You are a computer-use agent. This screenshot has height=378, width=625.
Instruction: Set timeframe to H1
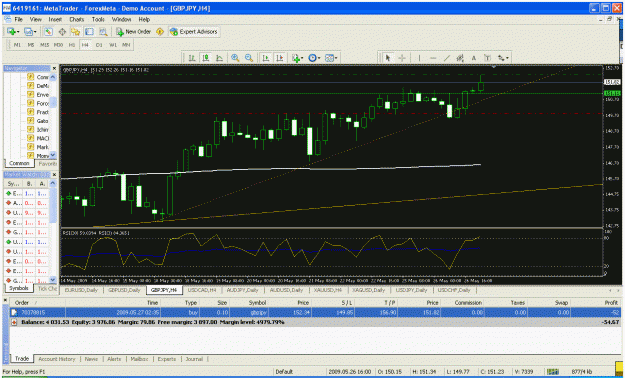coord(72,45)
